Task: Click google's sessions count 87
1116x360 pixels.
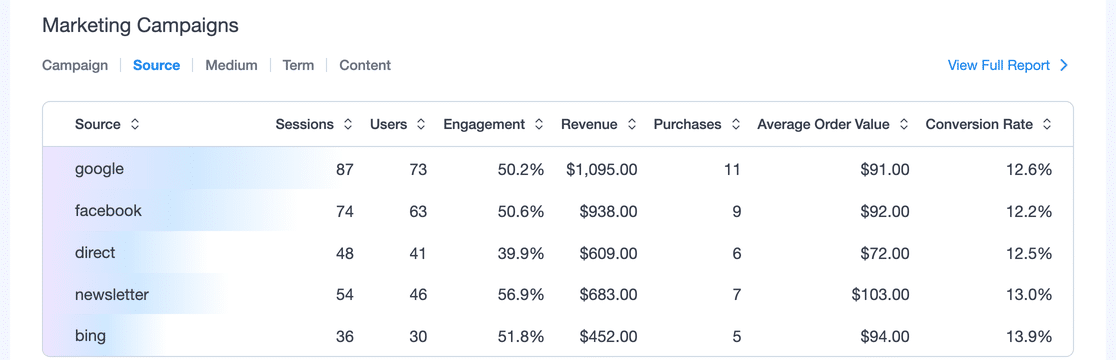Action: click(344, 169)
